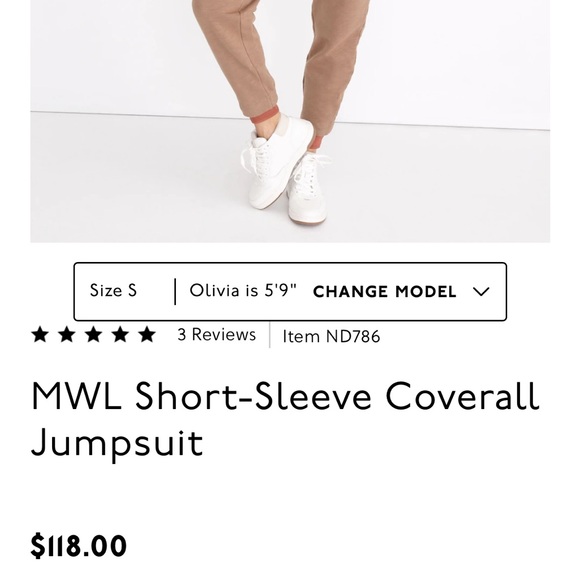
Task: Tap the MWL Short-Sleeve Coverall Jumpsuit title
Action: [x=285, y=419]
